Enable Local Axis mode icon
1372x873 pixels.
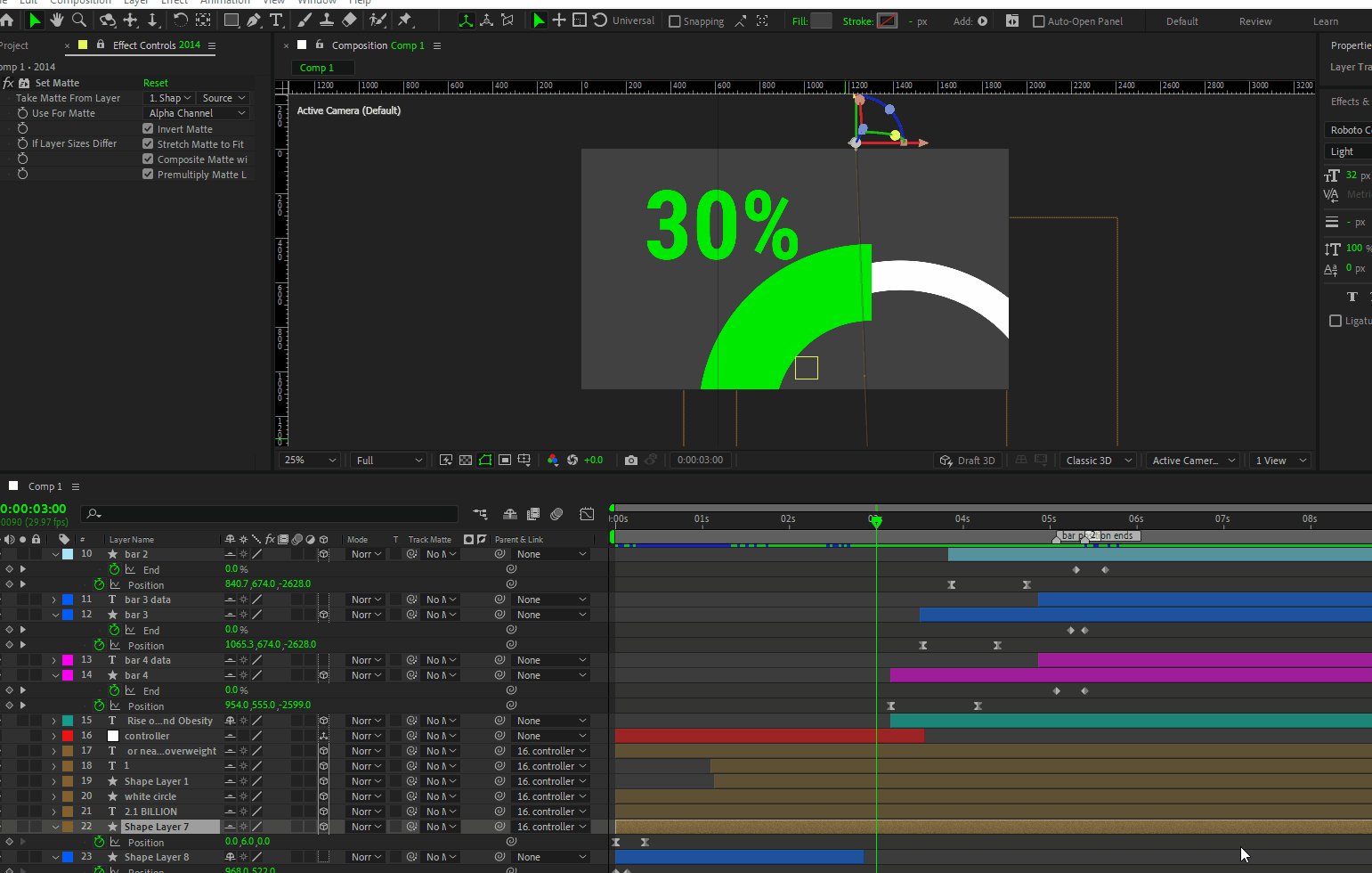(x=466, y=20)
